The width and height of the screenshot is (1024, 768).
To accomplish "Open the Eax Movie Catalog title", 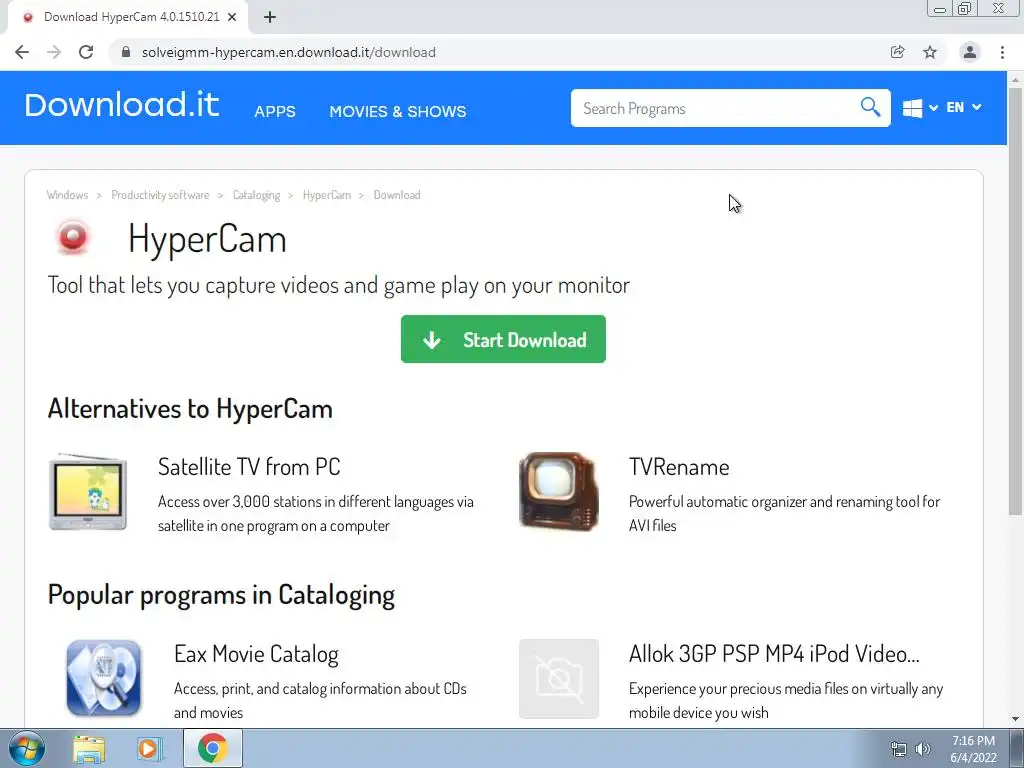I will 256,654.
